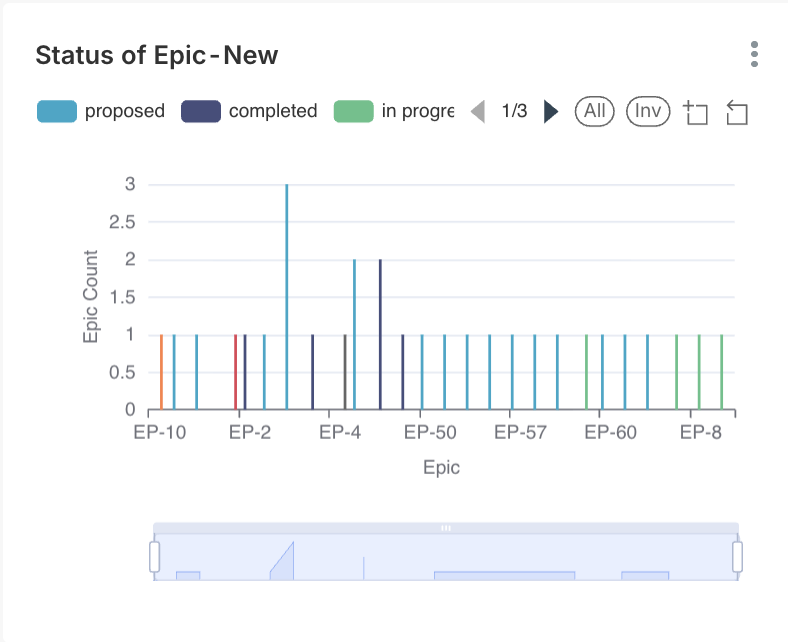Select all legend items with All button

coord(595,111)
